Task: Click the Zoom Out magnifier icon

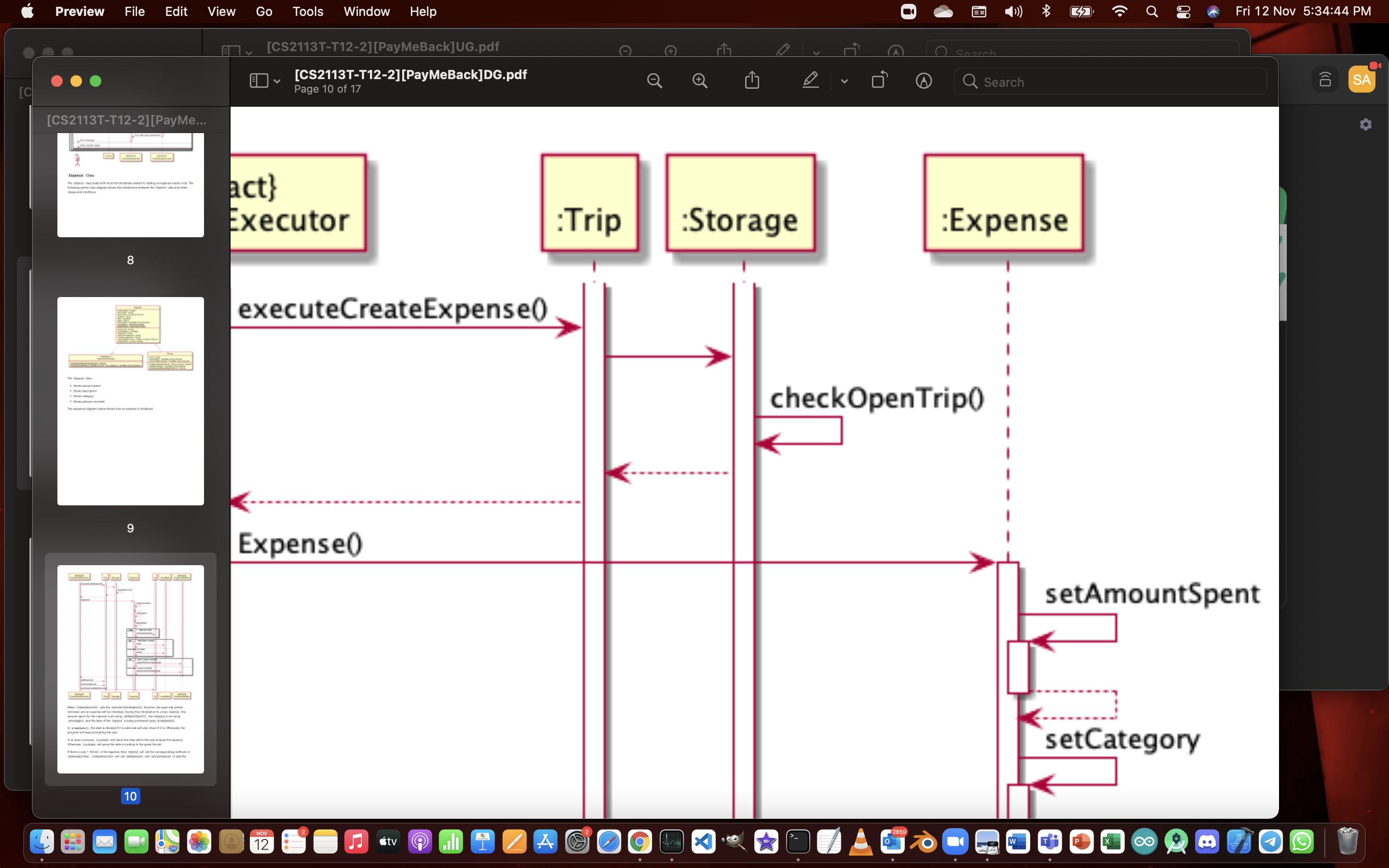Action: pyautogui.click(x=654, y=81)
